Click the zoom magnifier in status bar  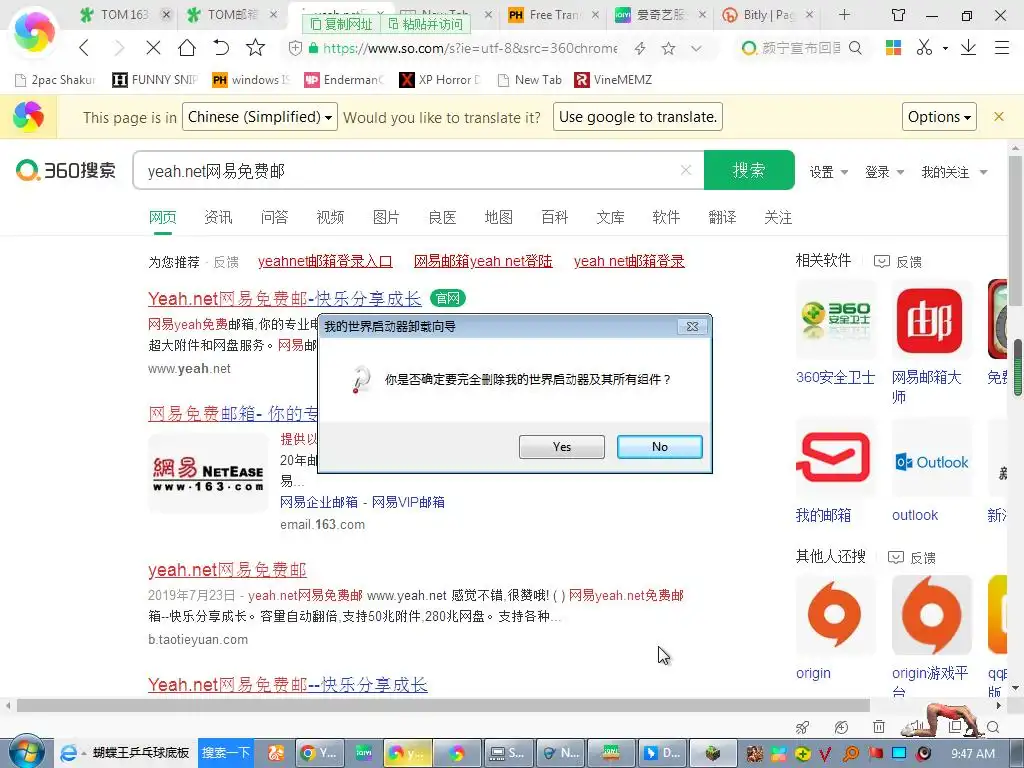click(993, 727)
